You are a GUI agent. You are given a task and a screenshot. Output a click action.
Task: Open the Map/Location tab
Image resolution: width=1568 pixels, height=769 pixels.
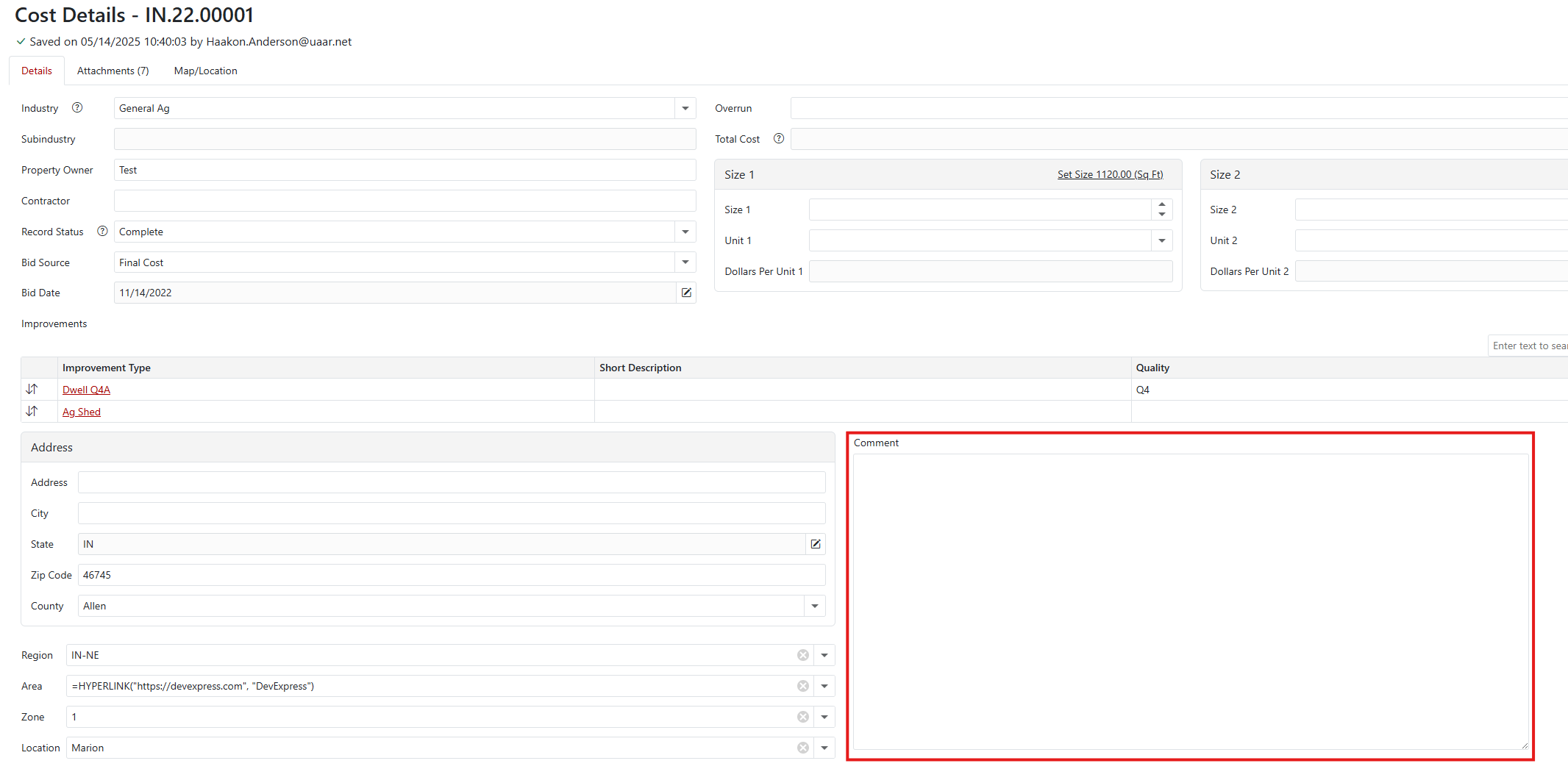(x=205, y=71)
